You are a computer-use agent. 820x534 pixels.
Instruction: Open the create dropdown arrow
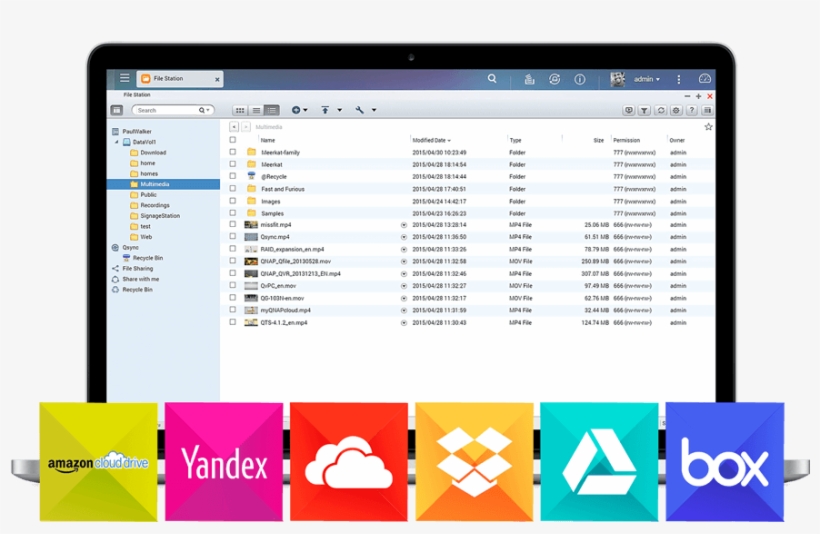305,110
